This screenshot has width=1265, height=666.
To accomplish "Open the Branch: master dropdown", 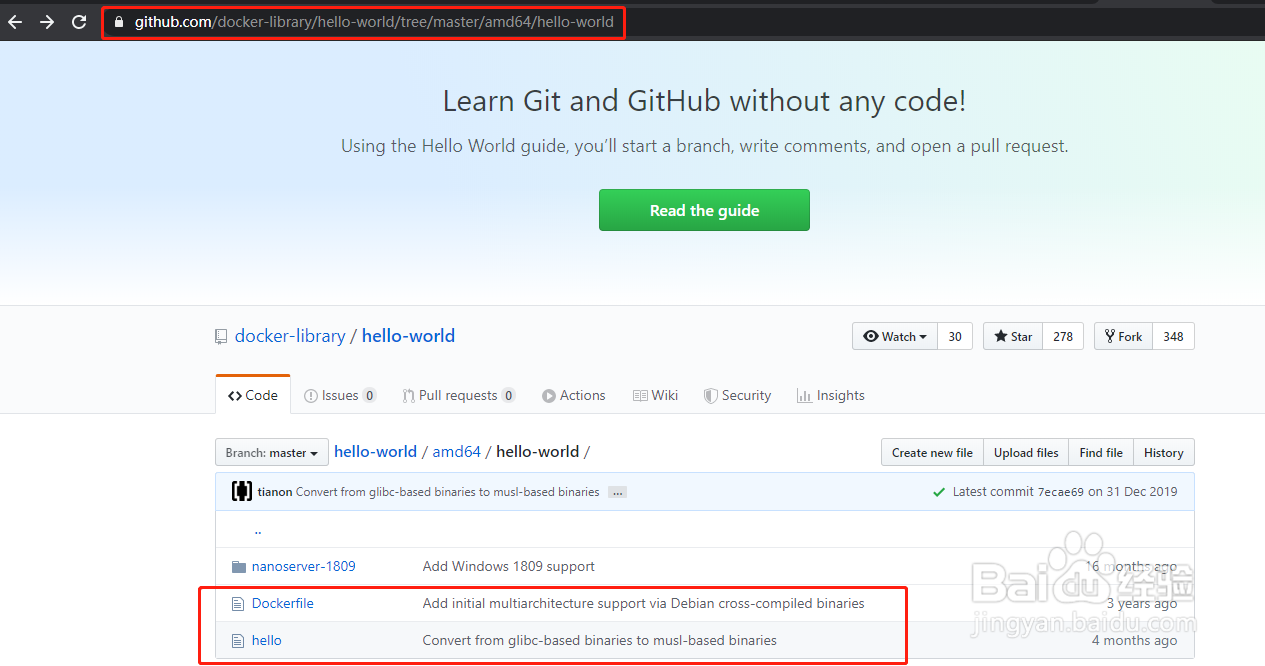I will [272, 452].
